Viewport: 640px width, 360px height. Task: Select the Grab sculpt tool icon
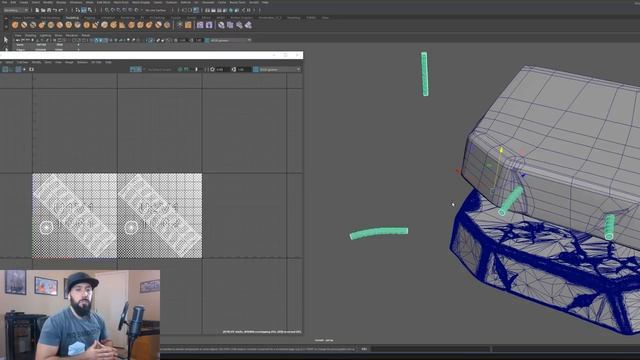[x=42, y=25]
